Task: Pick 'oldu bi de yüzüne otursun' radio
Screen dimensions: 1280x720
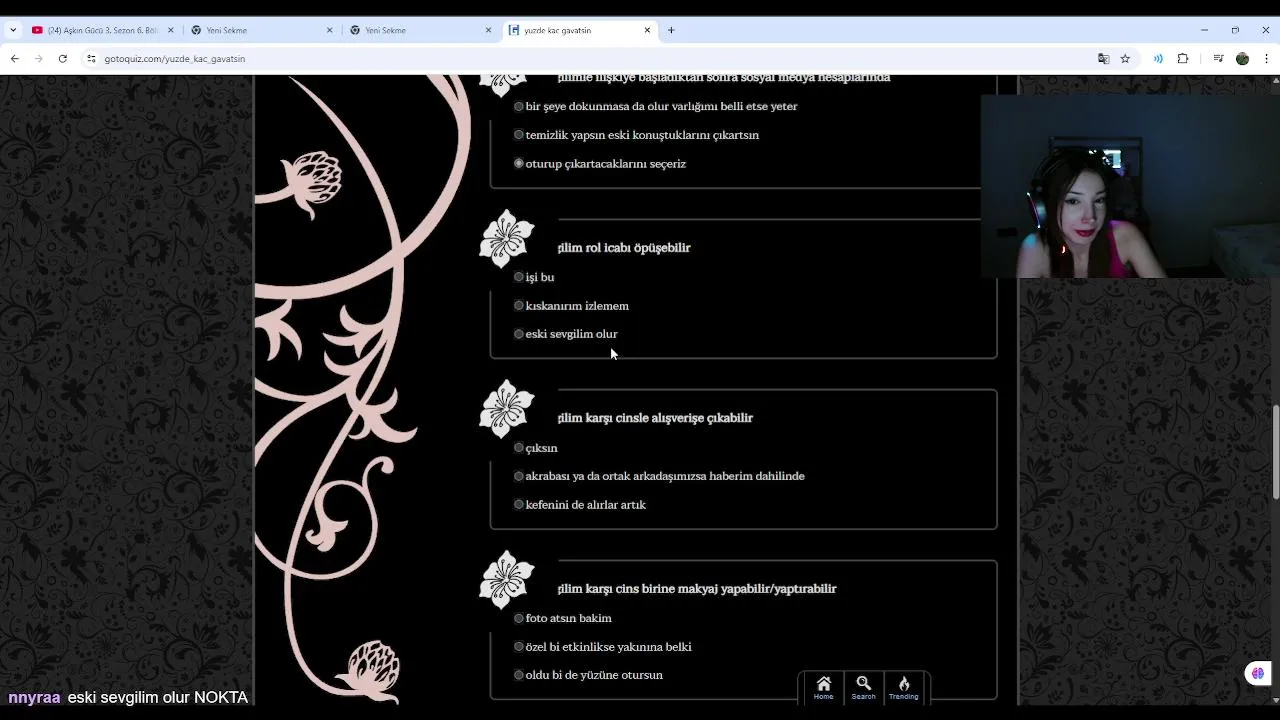Action: (x=519, y=675)
